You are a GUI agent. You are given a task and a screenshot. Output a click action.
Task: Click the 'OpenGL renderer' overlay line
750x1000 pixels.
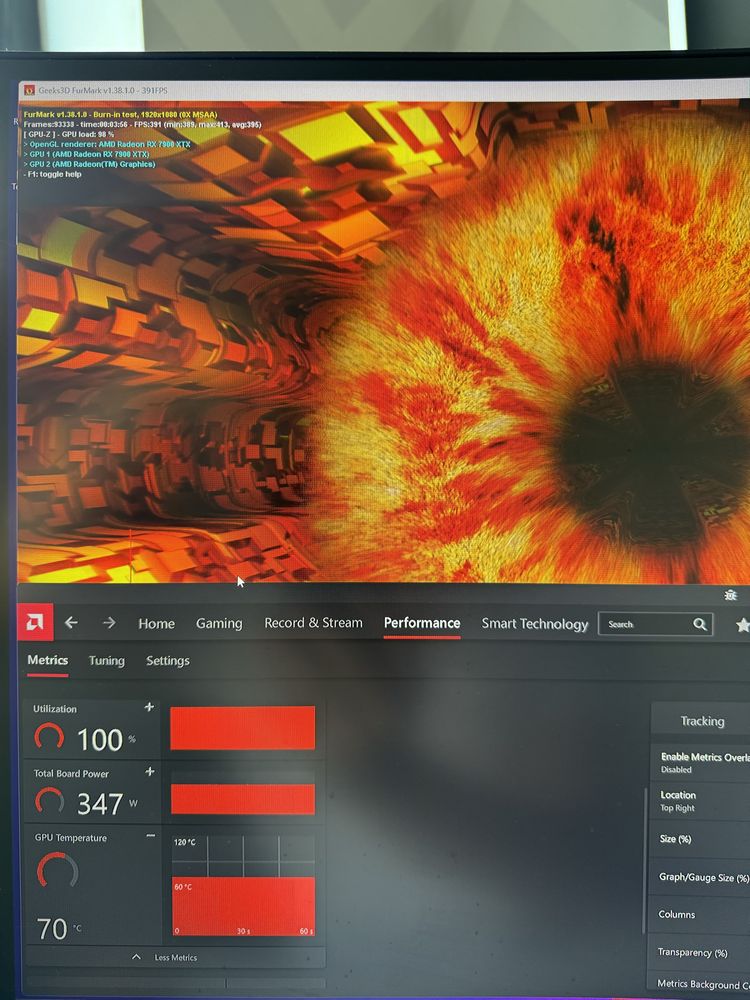point(107,144)
